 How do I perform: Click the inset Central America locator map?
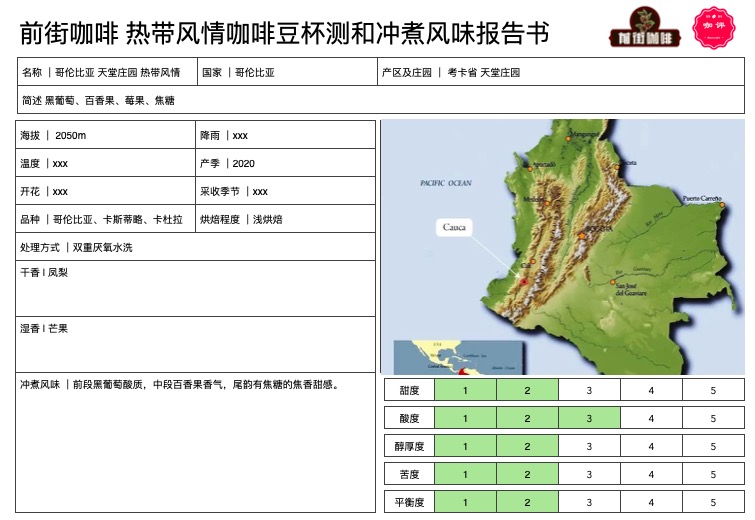[x=459, y=357]
